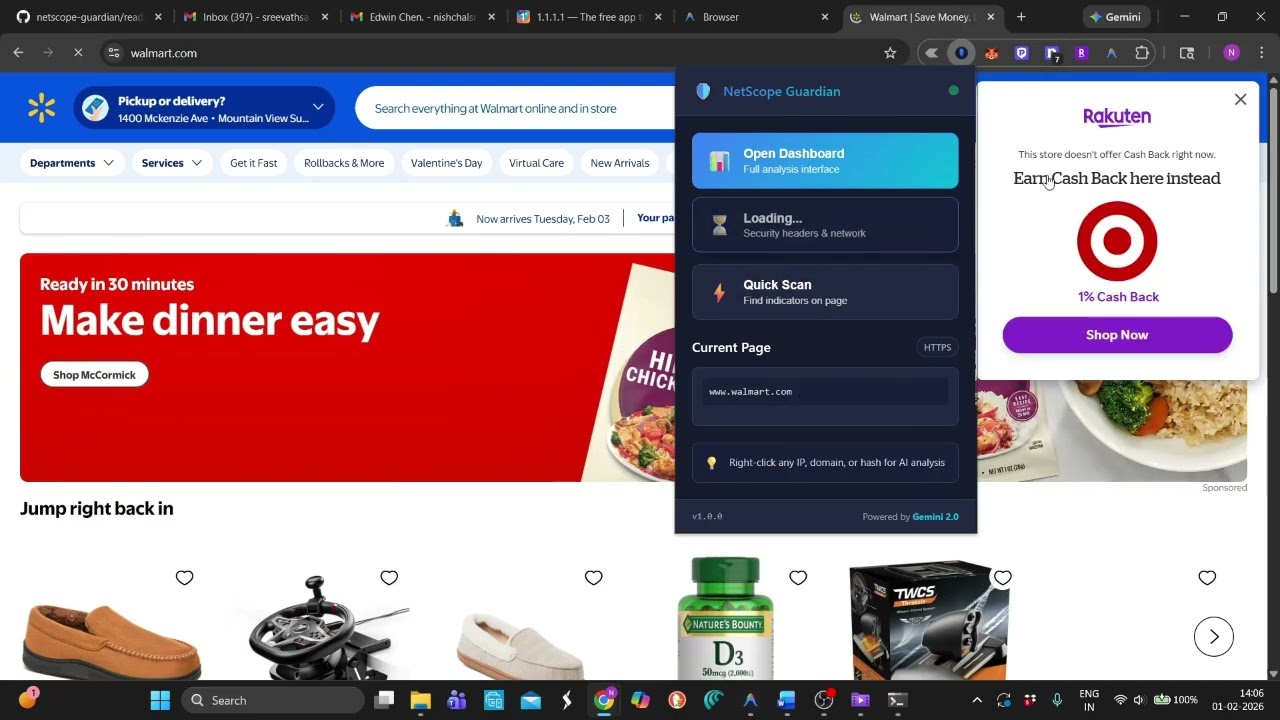The image size is (1280, 720).
Task: Click the NetScope Guardian shield logo
Action: pyautogui.click(x=703, y=91)
